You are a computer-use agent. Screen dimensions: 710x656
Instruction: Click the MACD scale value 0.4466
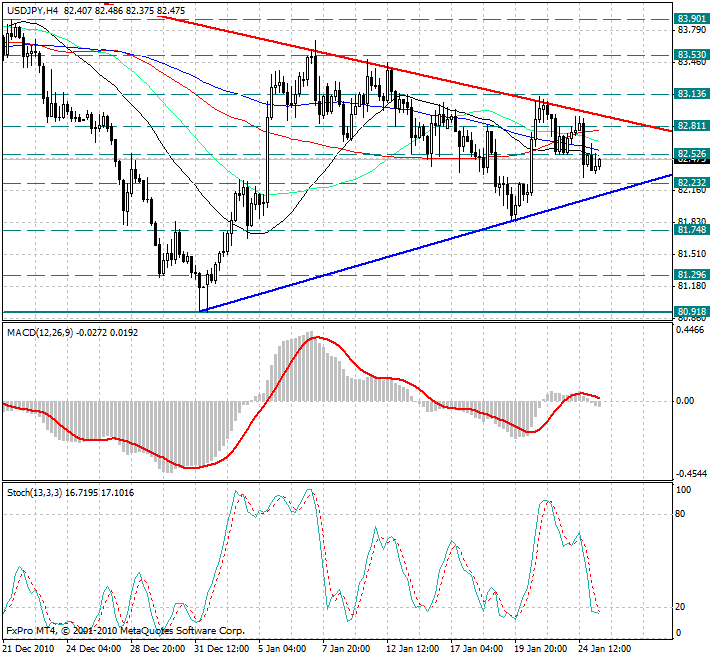tap(691, 330)
